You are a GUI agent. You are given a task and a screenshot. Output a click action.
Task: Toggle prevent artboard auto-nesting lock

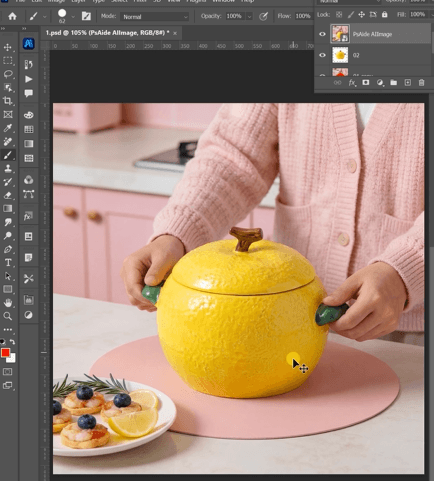point(373,15)
